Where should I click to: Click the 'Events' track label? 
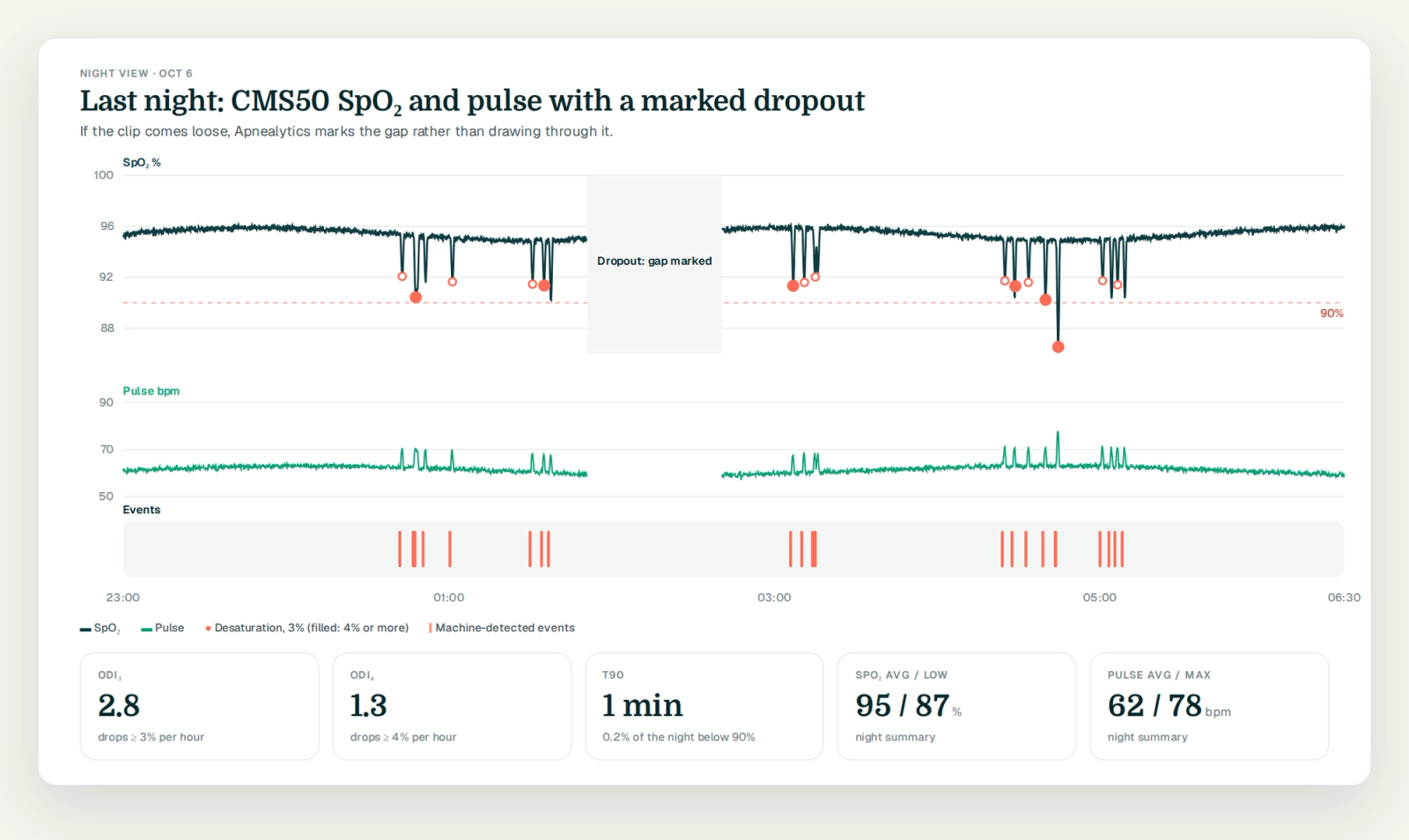point(141,510)
